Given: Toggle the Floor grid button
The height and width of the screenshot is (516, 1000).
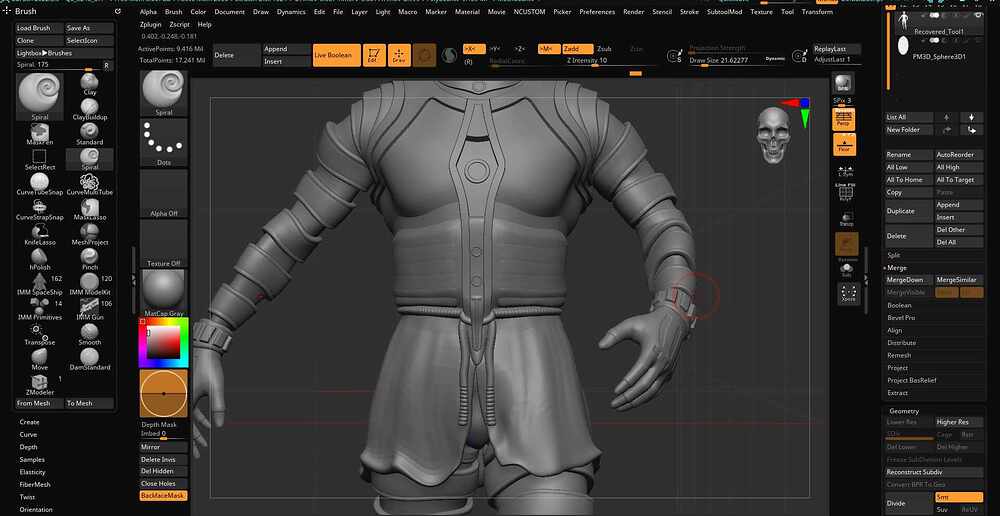Looking at the screenshot, I should (x=844, y=144).
